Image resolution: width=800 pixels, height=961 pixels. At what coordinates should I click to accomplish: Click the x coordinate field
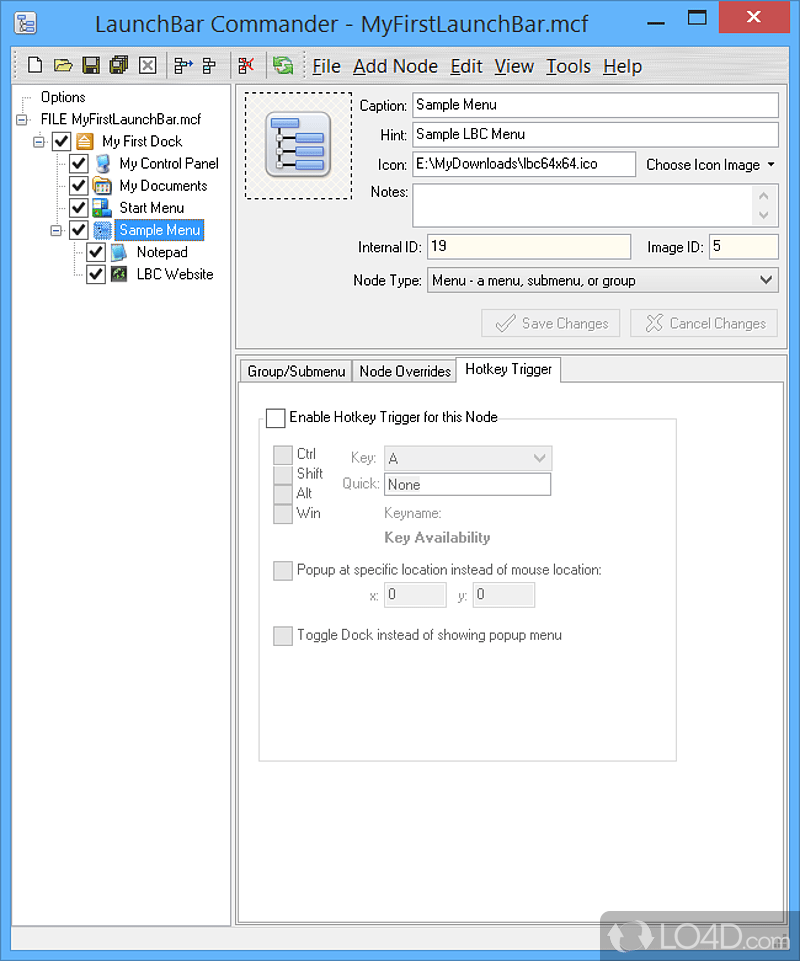(415, 594)
